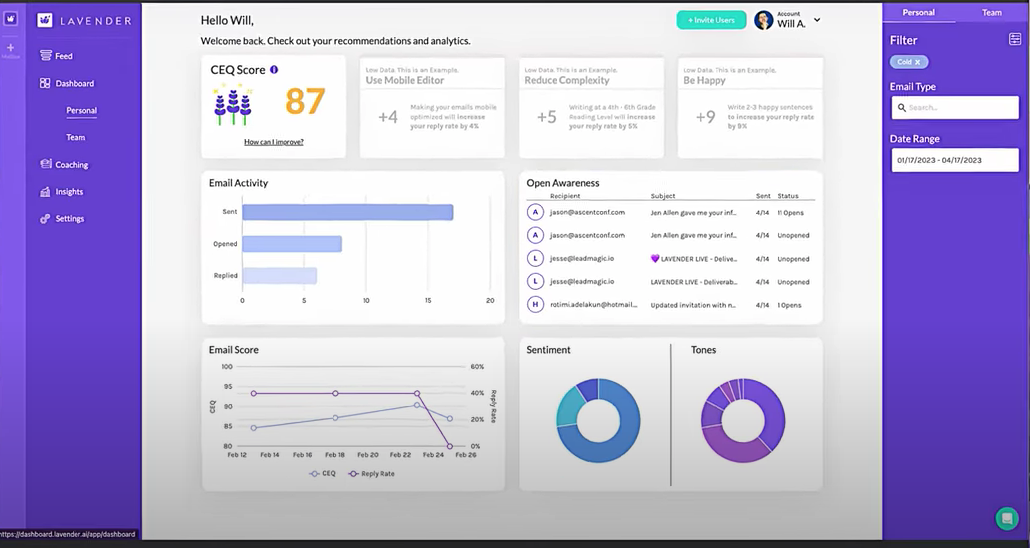The width and height of the screenshot is (1030, 548).
Task: Expand the Will A. account dropdown
Action: point(817,20)
